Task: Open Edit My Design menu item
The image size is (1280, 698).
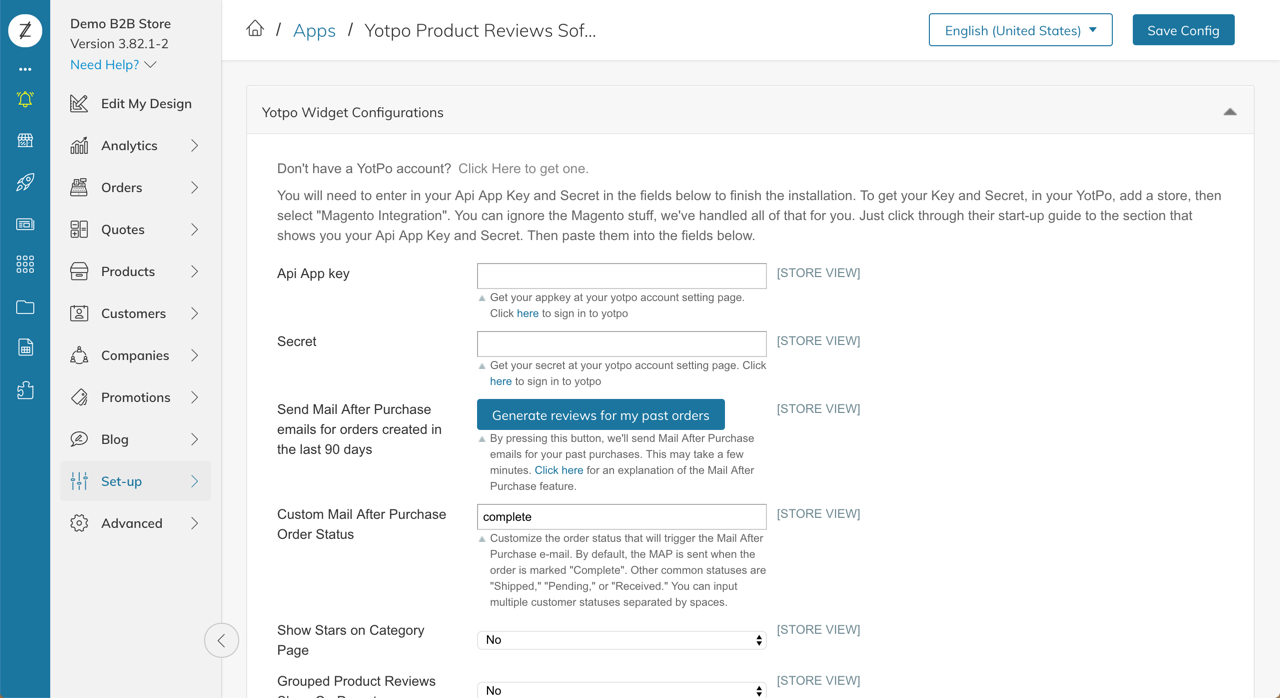Action: coord(136,103)
